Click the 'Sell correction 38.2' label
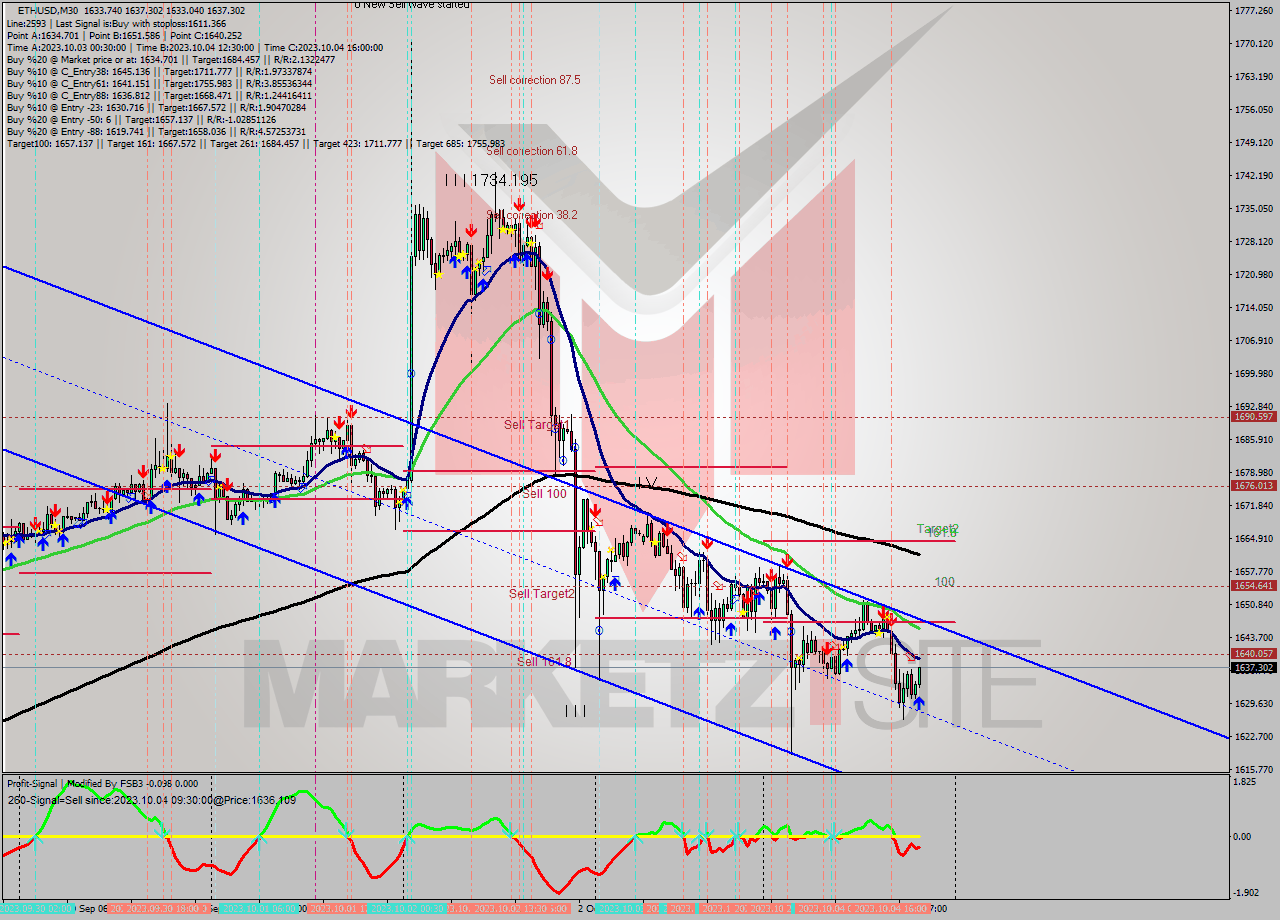Screen dimensions: 1280x920 point(532,215)
